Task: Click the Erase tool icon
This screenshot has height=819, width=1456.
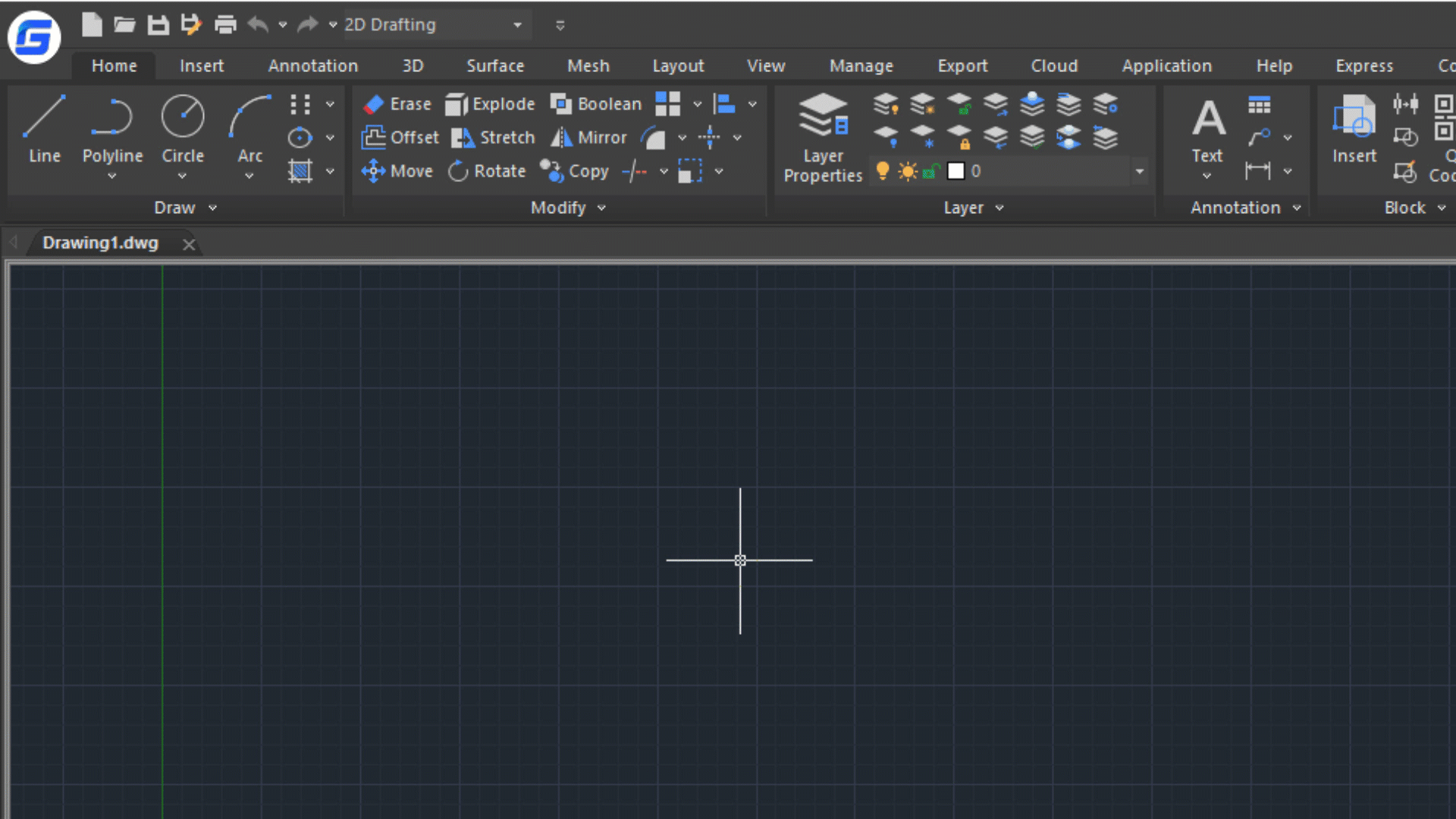Action: [x=374, y=104]
